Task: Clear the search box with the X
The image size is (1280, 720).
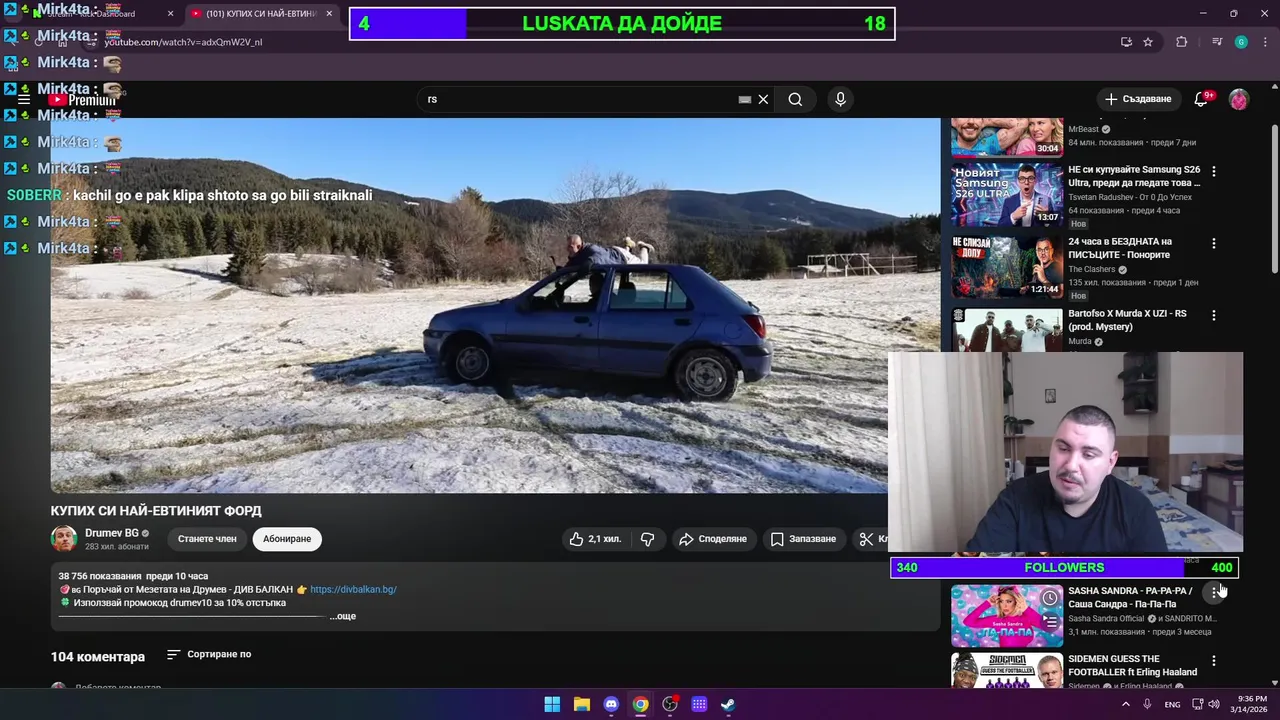Action: [763, 99]
